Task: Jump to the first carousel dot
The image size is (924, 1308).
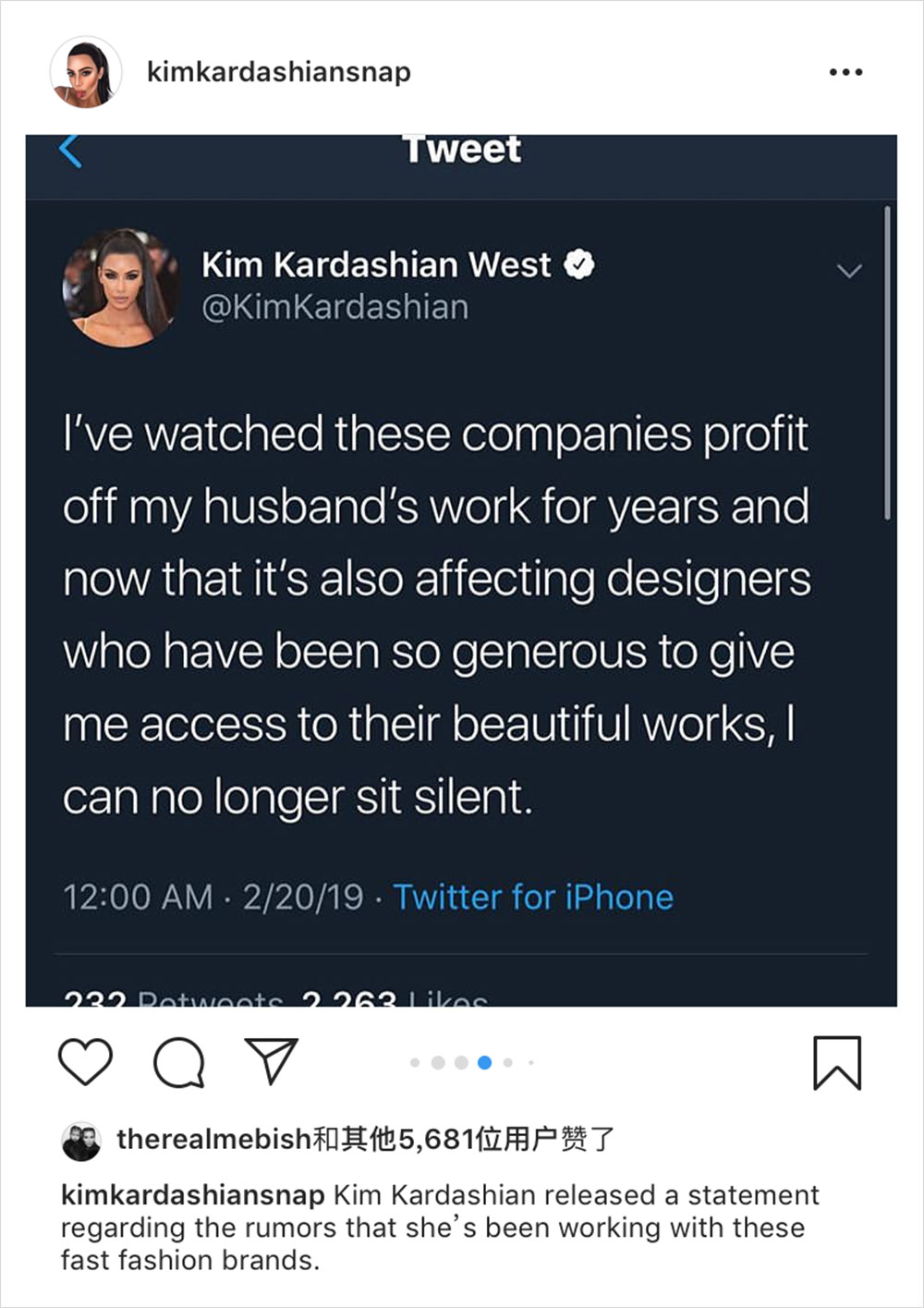Action: point(415,1063)
